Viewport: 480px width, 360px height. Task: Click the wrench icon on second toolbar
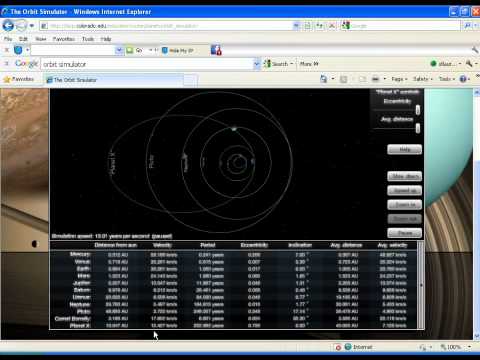click(475, 50)
